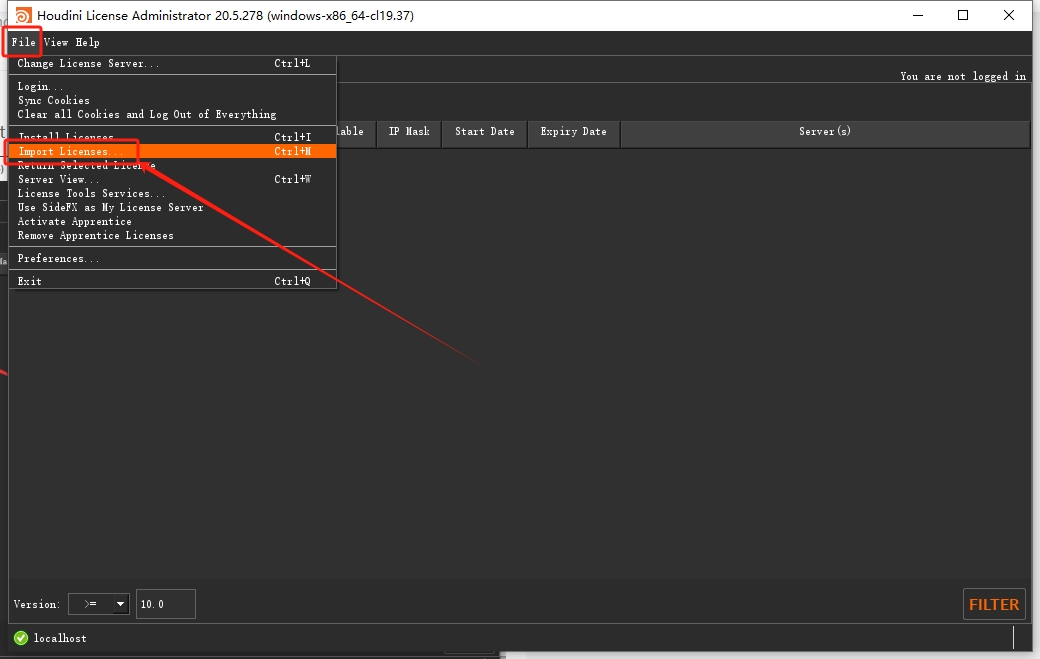Expand the Version comparison operator dropdown
The height and width of the screenshot is (659, 1040).
[99, 604]
